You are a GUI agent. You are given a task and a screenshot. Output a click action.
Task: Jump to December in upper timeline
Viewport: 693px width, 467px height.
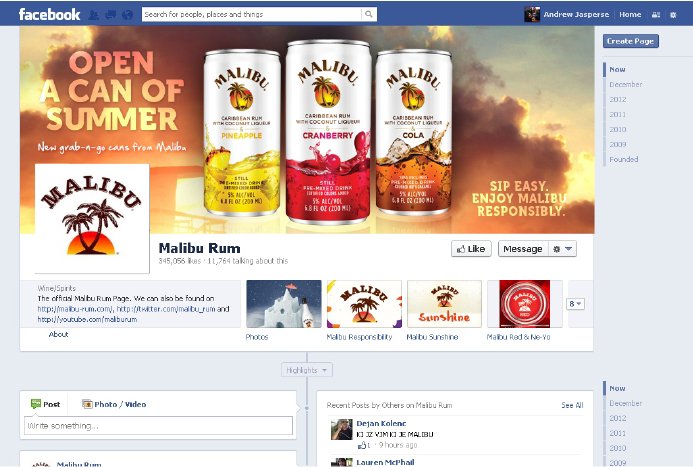(x=625, y=84)
